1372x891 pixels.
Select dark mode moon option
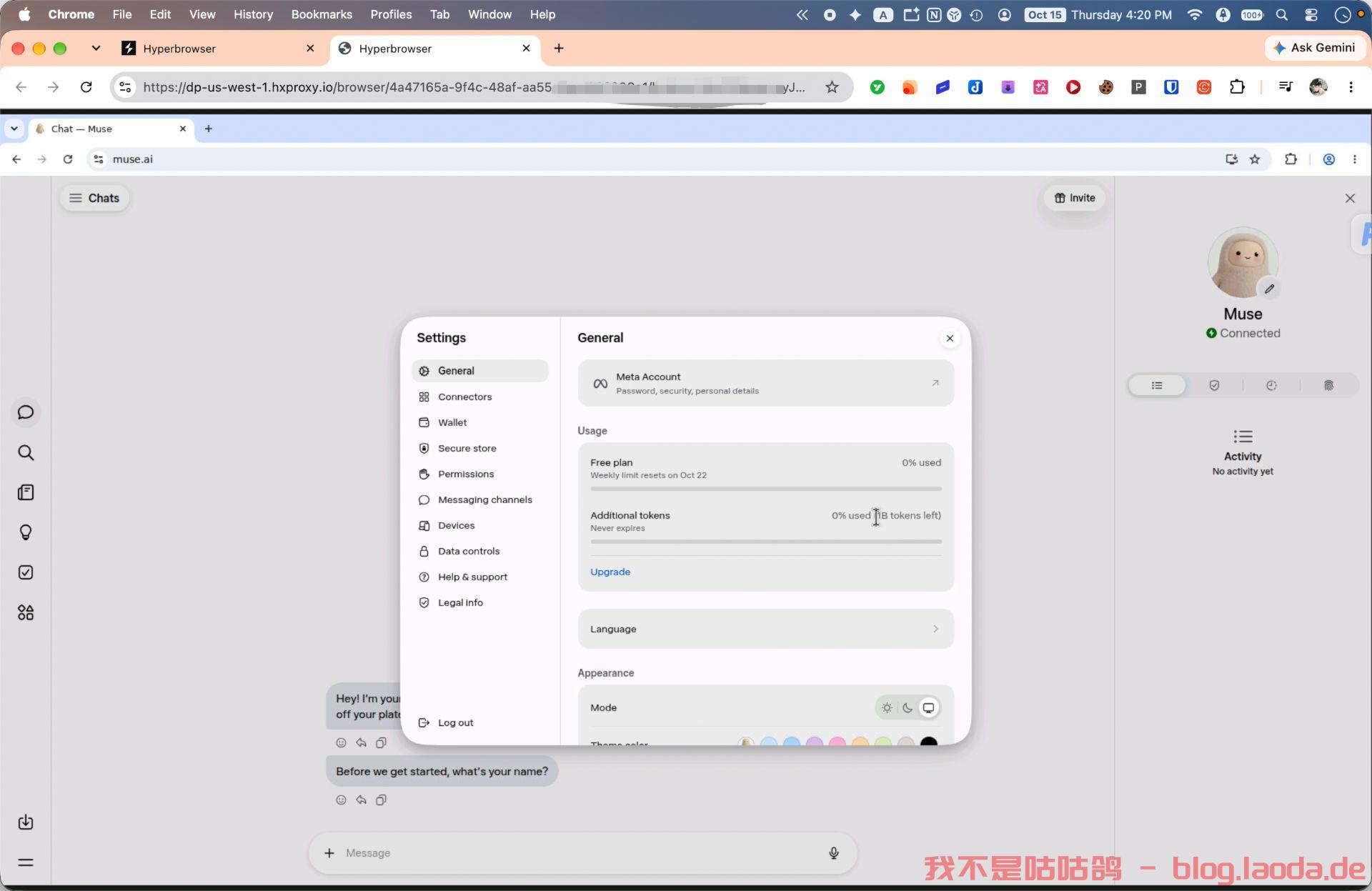908,707
